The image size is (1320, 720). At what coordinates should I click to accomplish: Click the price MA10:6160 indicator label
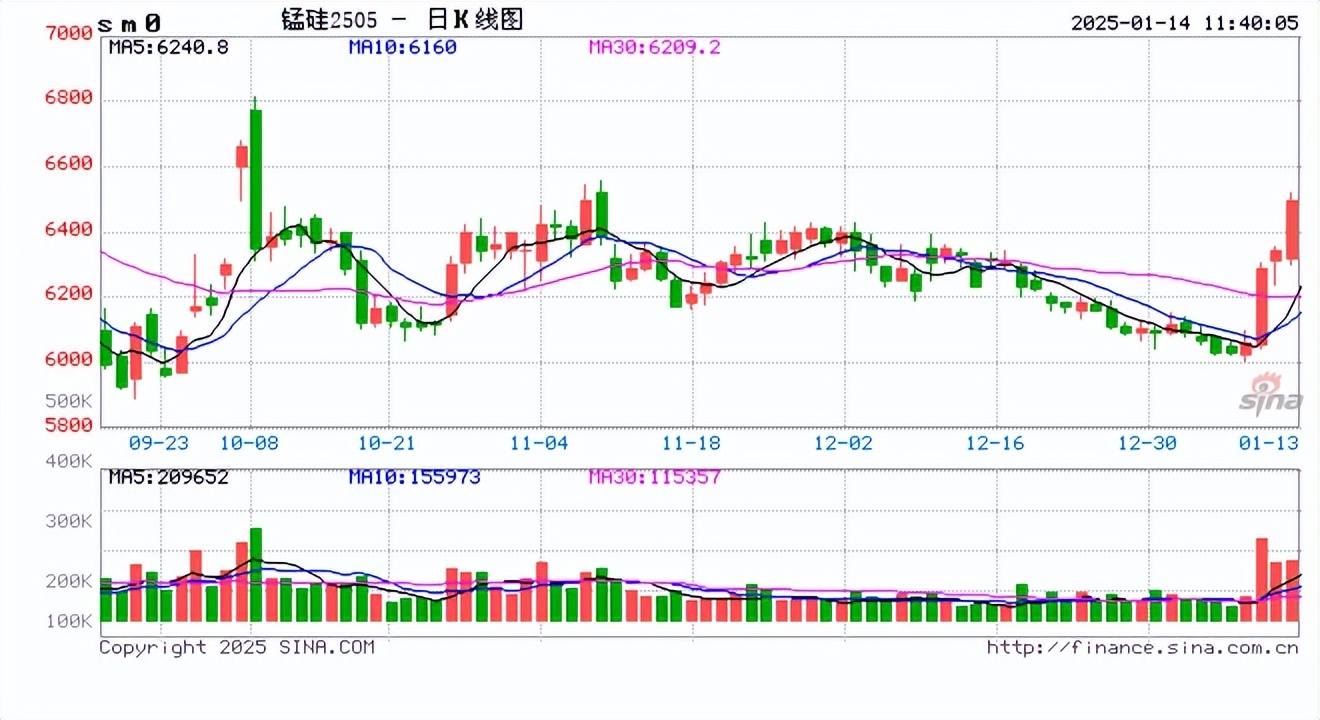[403, 47]
